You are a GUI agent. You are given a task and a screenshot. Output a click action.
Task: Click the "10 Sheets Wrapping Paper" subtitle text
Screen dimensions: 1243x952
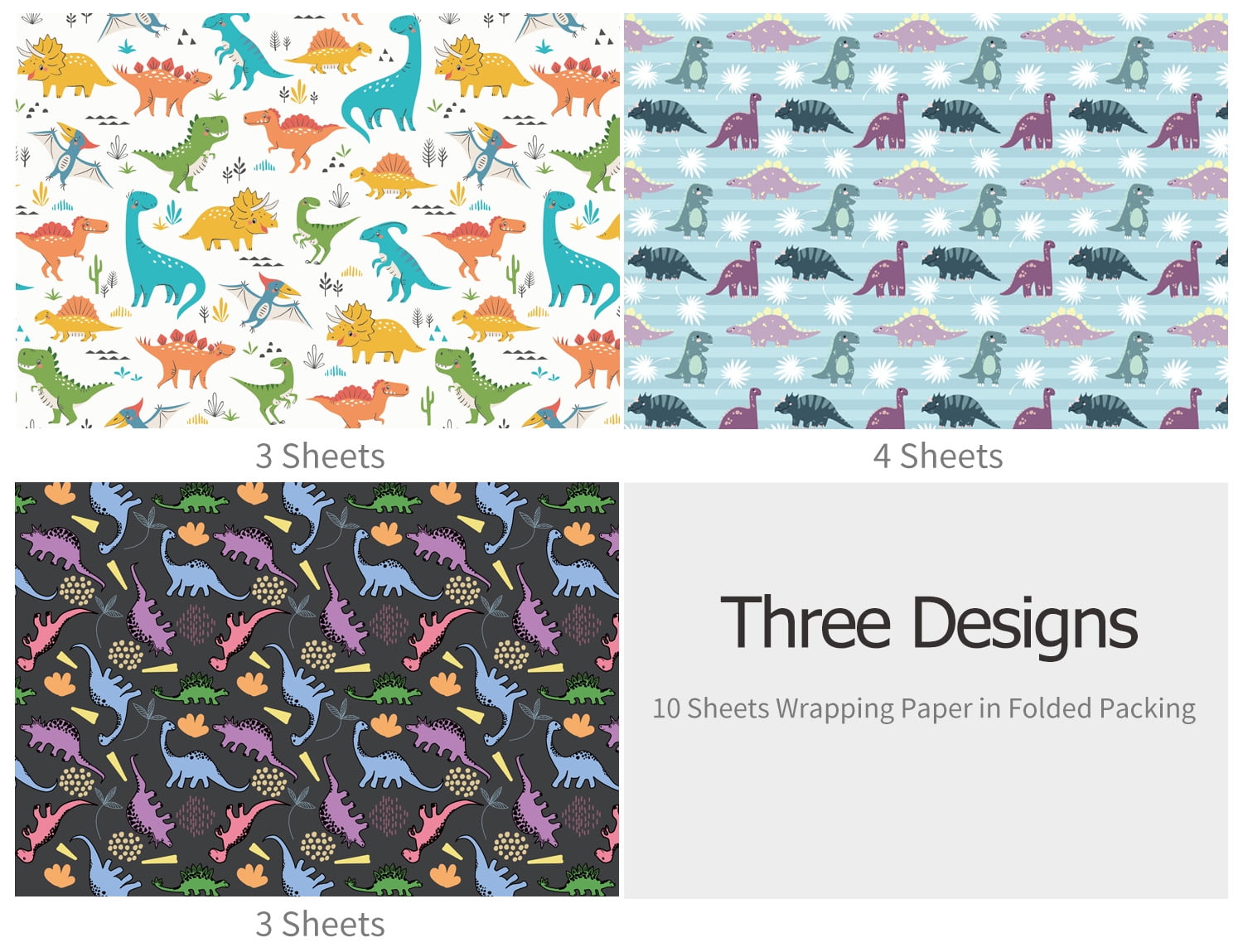click(x=811, y=709)
